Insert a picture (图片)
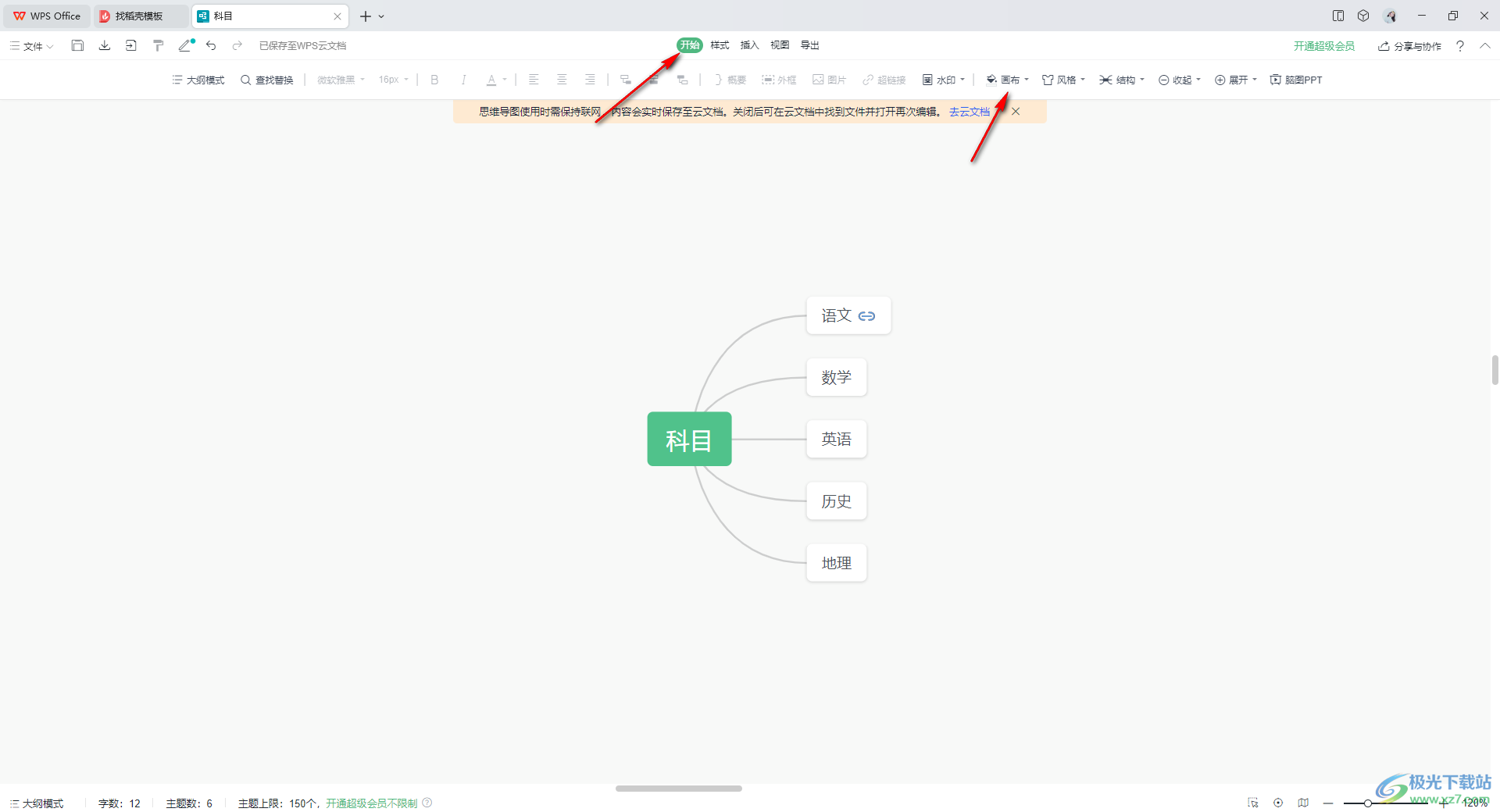 829,80
